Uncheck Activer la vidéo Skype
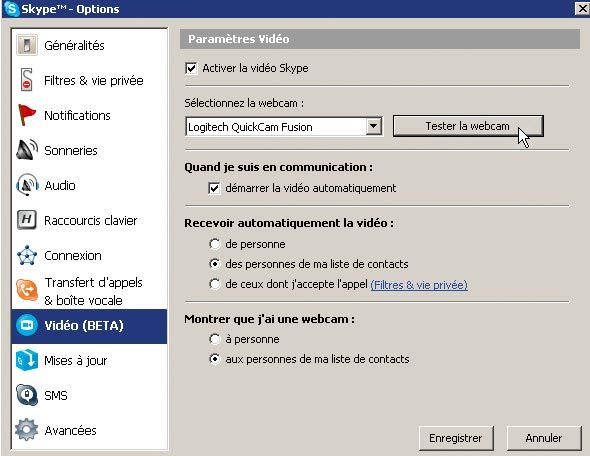The height and width of the screenshot is (456, 590). point(191,68)
